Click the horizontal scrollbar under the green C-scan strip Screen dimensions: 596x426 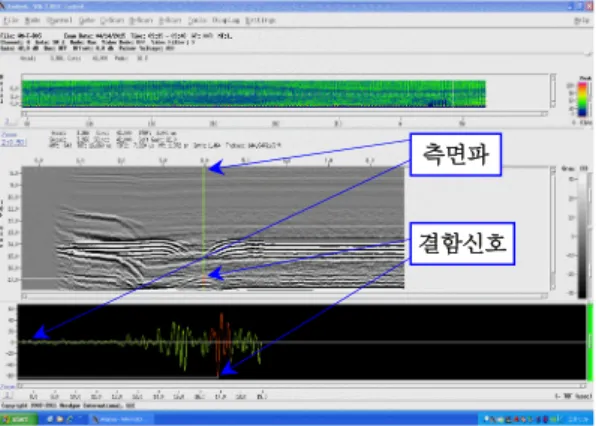(x=284, y=113)
